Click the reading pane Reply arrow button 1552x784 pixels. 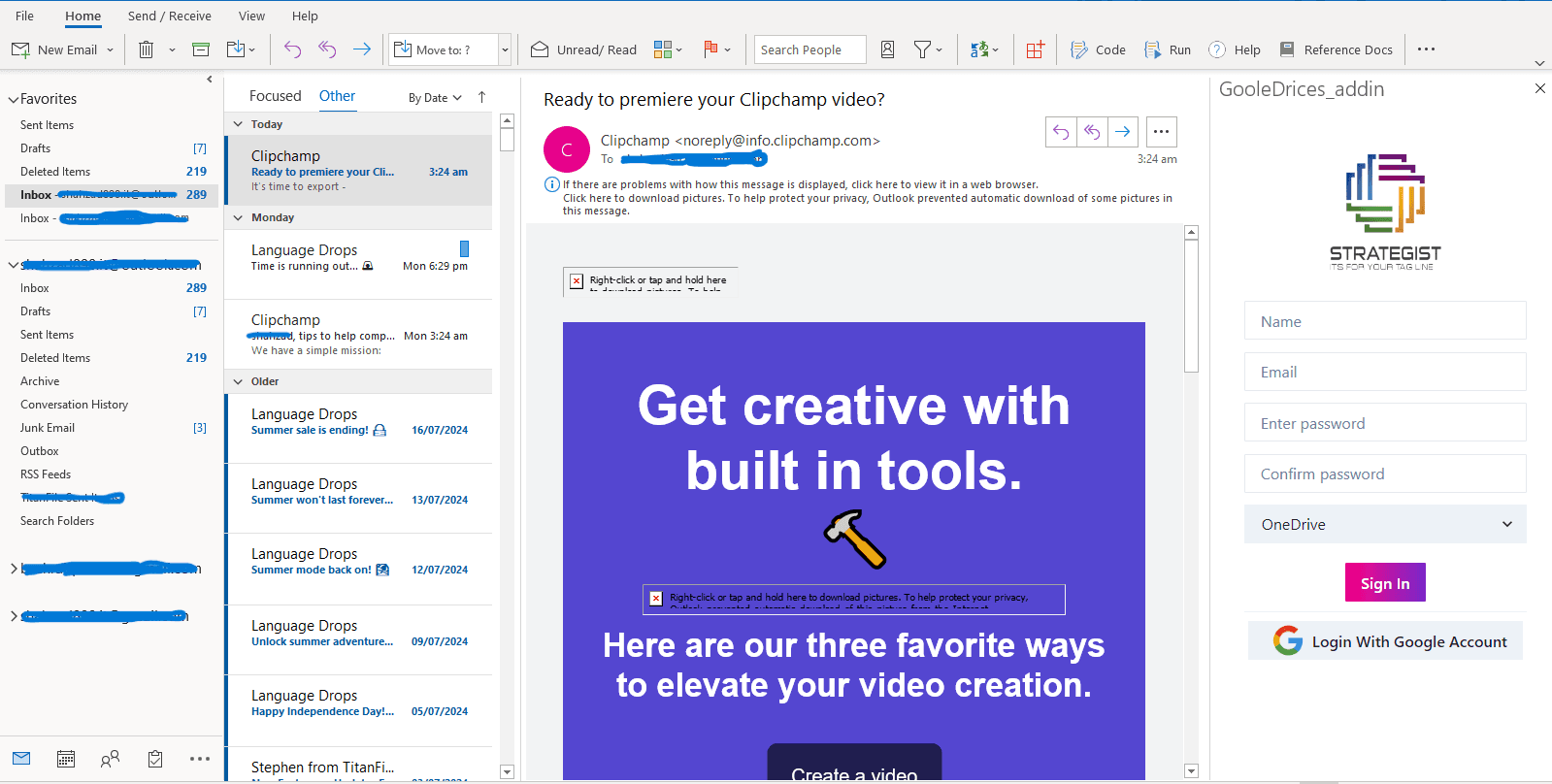click(1061, 132)
